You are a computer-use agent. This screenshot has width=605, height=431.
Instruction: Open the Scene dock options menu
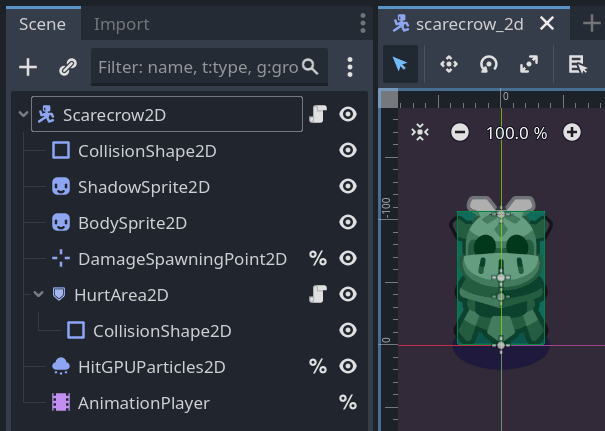[363, 23]
